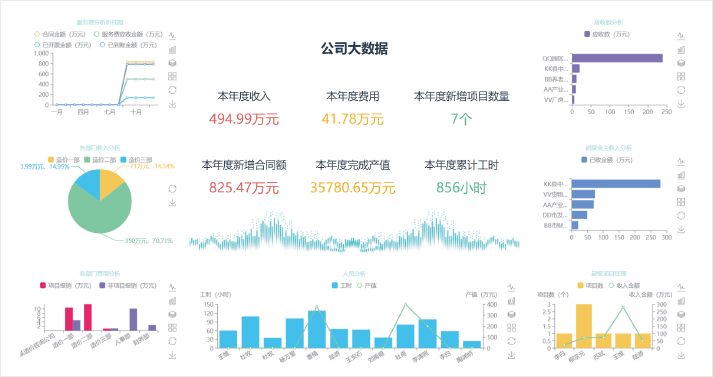Toggle 合同金额 (万元) legend series
The image size is (713, 377).
pyautogui.click(x=60, y=34)
